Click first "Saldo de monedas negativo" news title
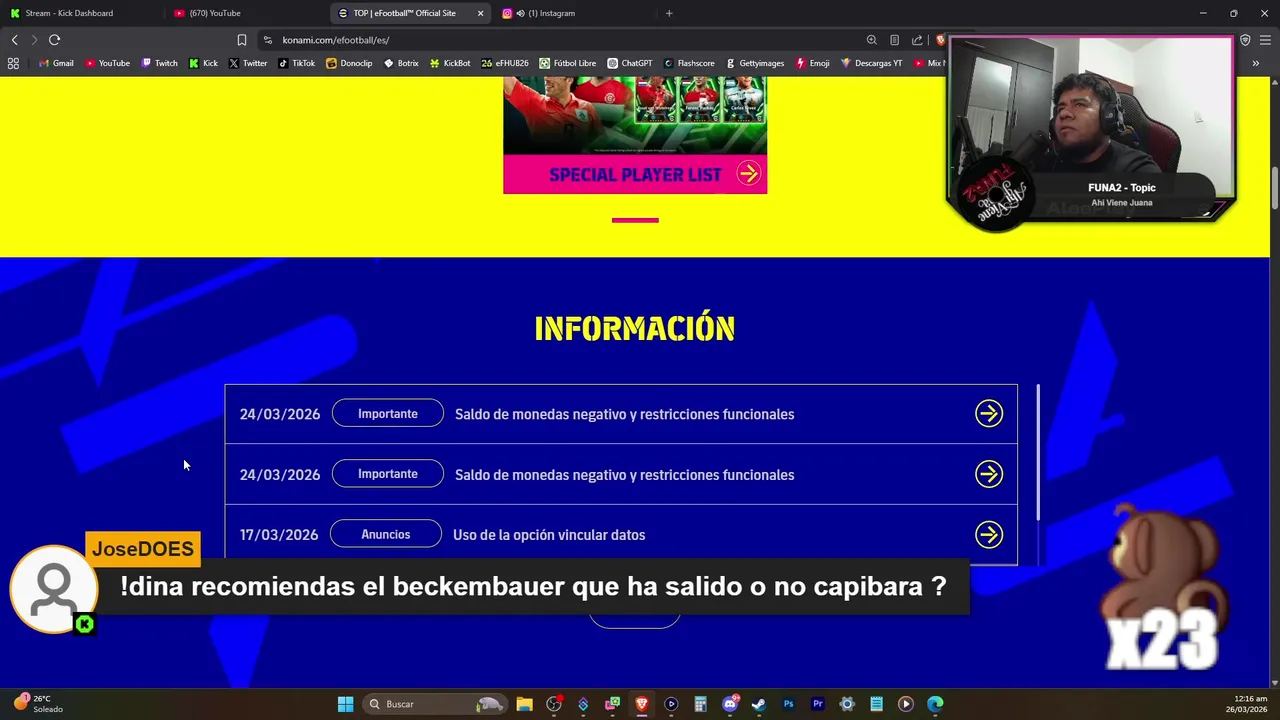 pyautogui.click(x=624, y=414)
